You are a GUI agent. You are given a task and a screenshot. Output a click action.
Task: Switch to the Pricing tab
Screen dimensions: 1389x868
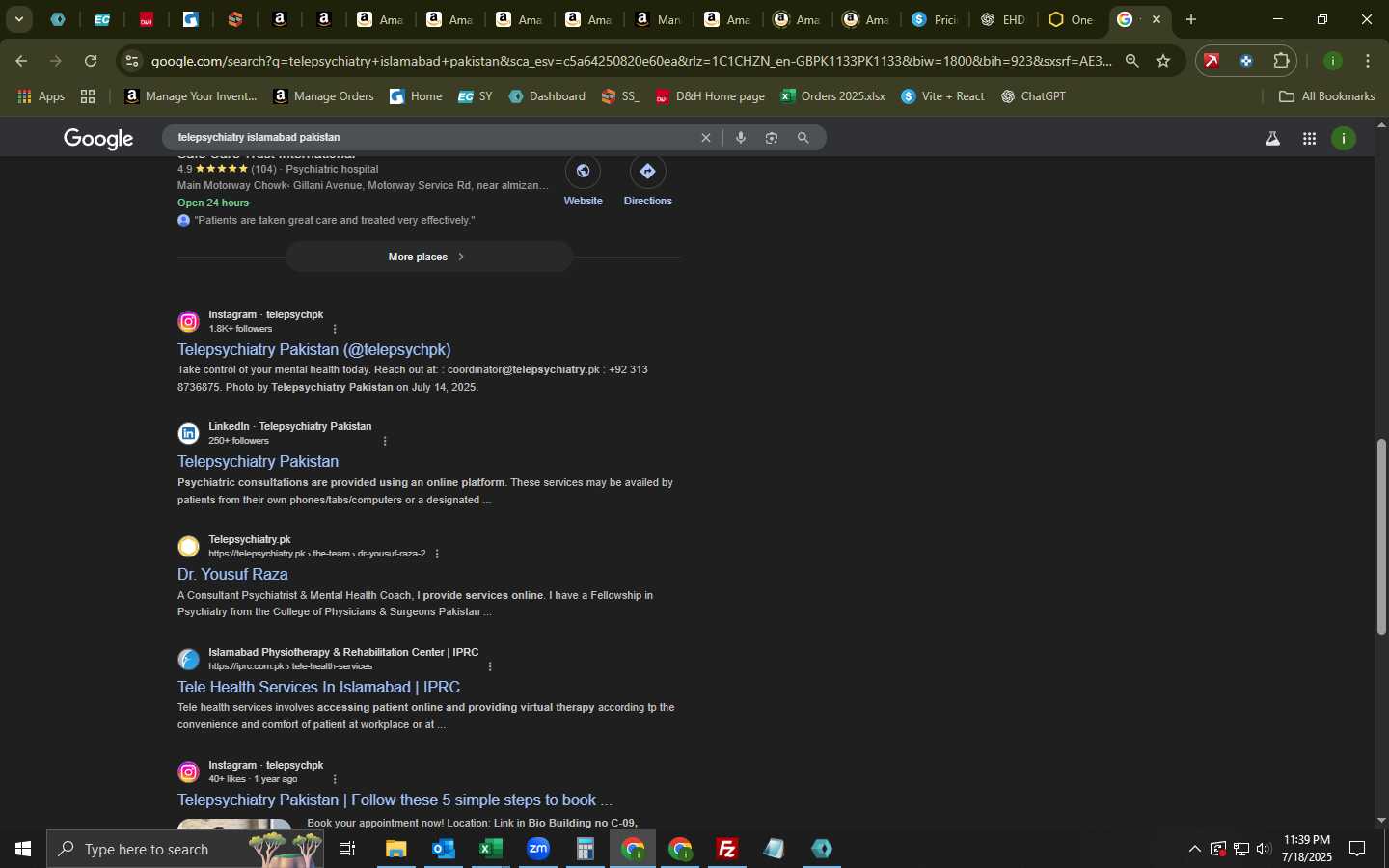[935, 19]
